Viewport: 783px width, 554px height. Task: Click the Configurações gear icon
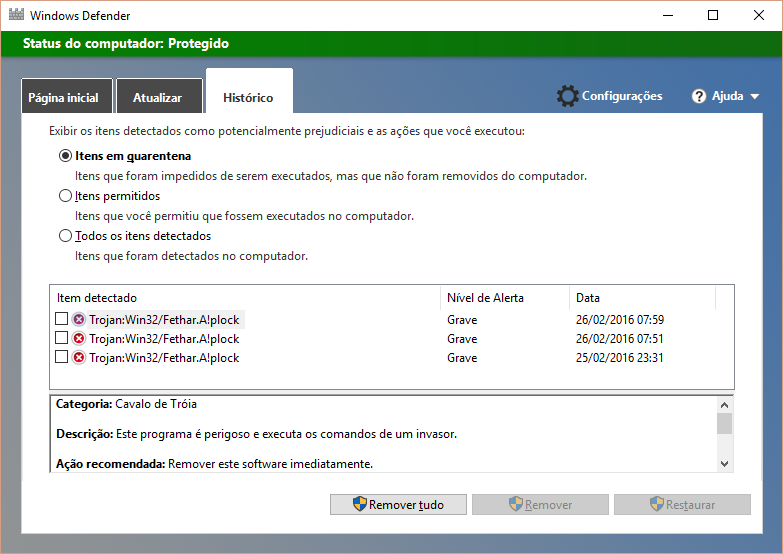click(568, 96)
